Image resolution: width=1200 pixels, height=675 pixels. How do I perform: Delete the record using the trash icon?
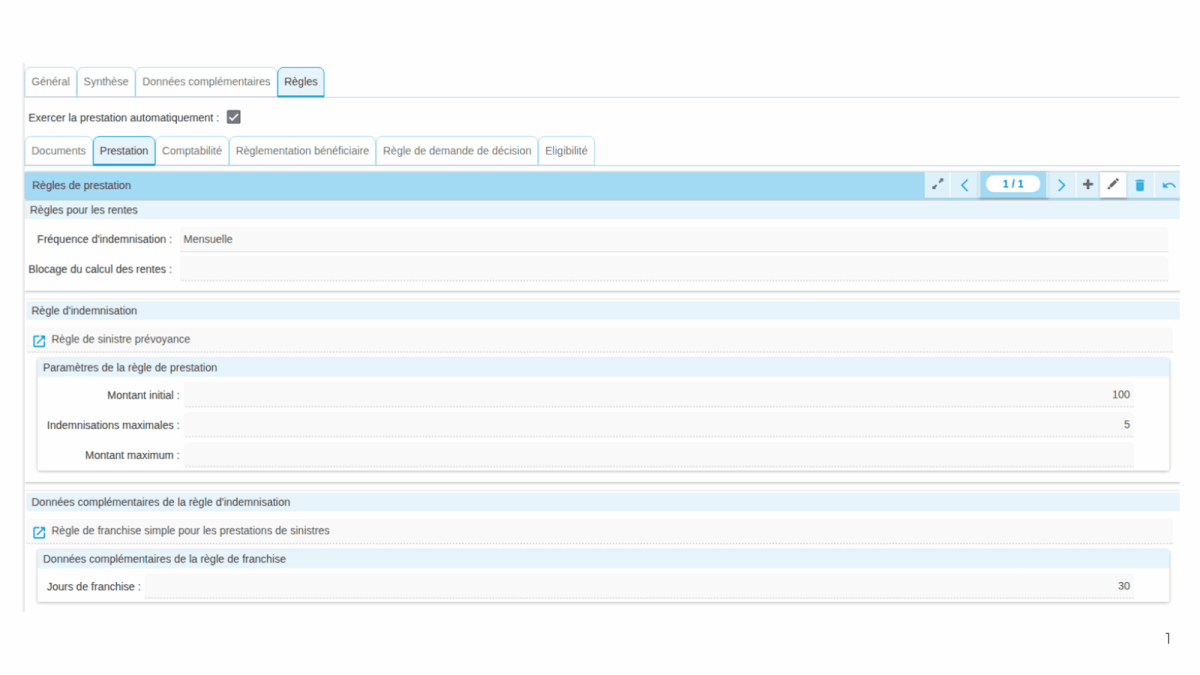pos(1140,185)
